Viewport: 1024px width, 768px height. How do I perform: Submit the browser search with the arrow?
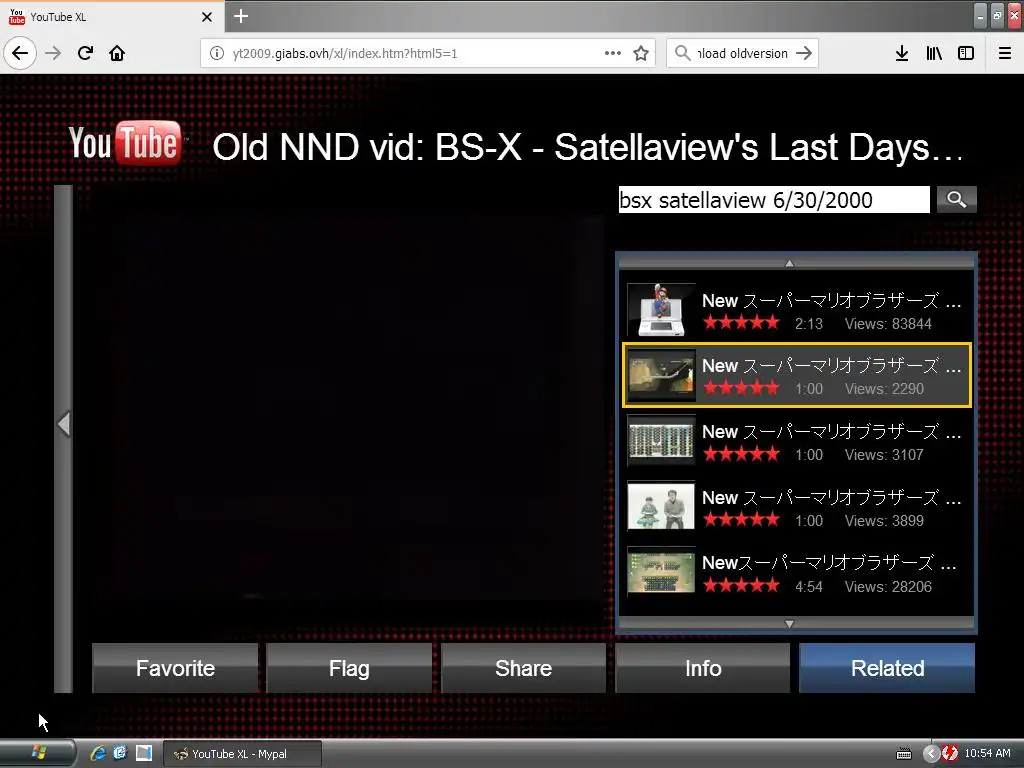click(x=804, y=53)
